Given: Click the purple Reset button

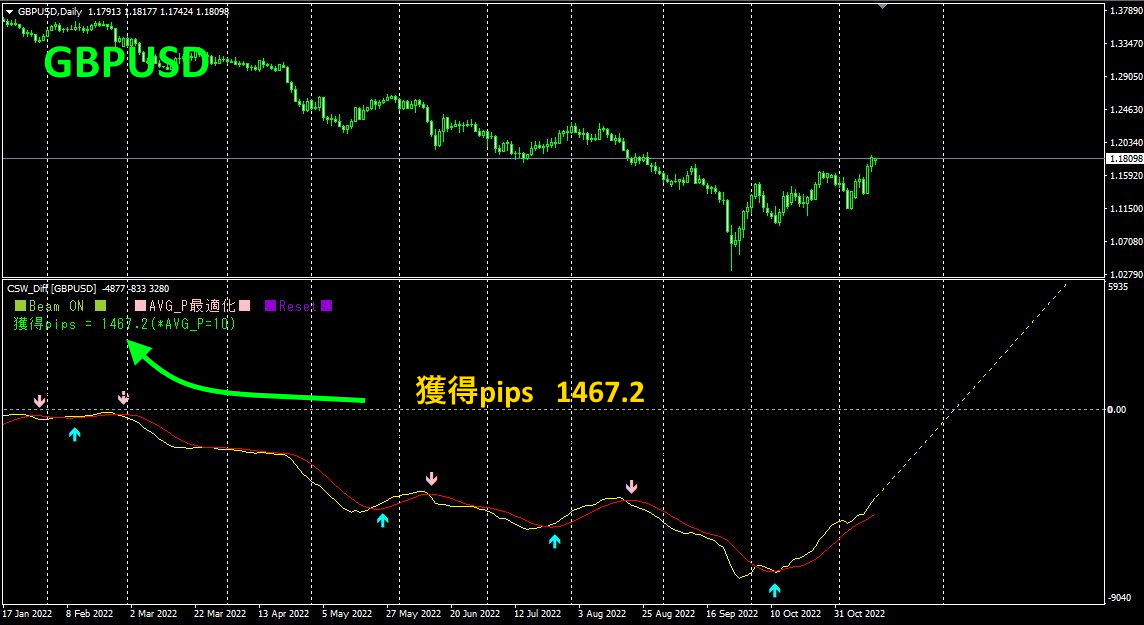Looking at the screenshot, I should point(298,306).
